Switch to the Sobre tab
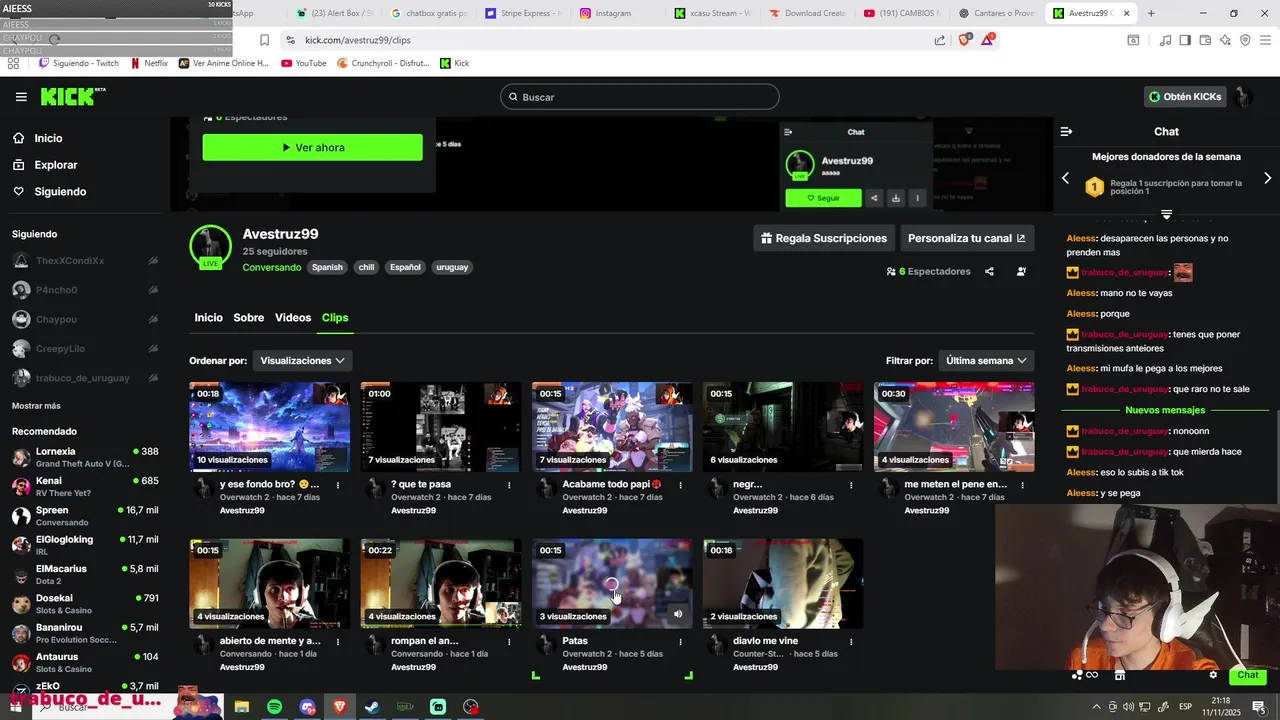The image size is (1280, 720). (249, 318)
